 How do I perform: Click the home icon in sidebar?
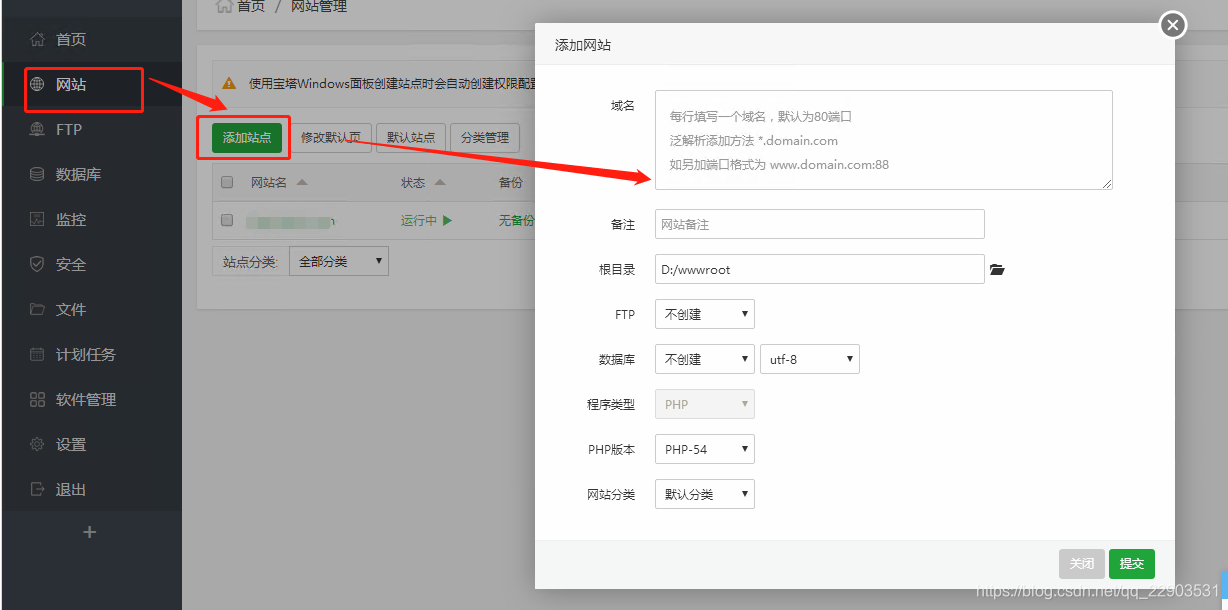point(37,40)
